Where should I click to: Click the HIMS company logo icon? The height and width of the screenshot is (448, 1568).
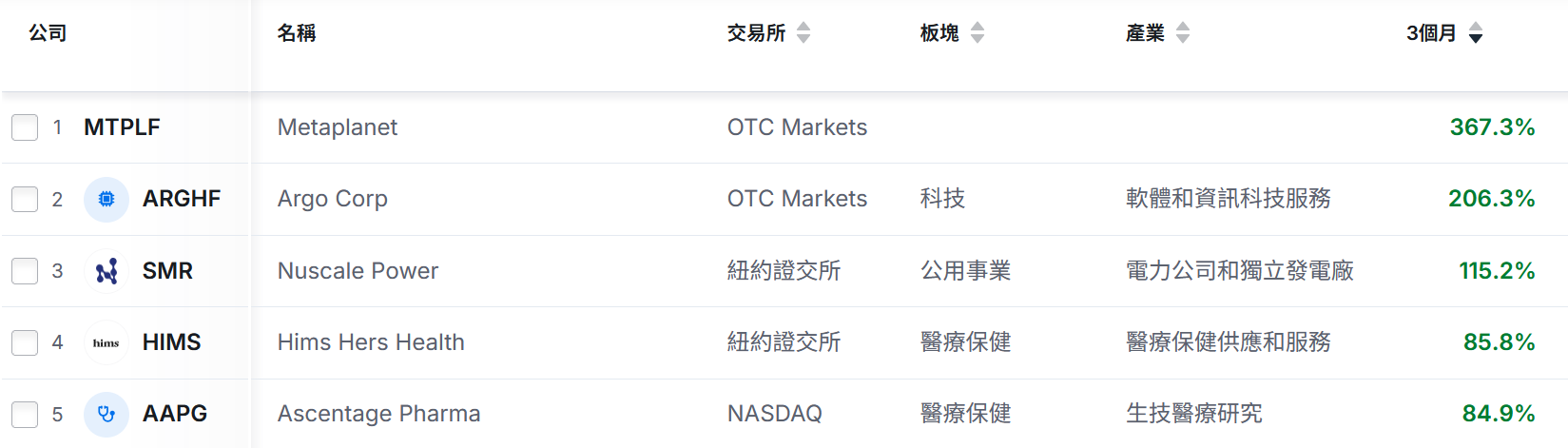coord(106,342)
